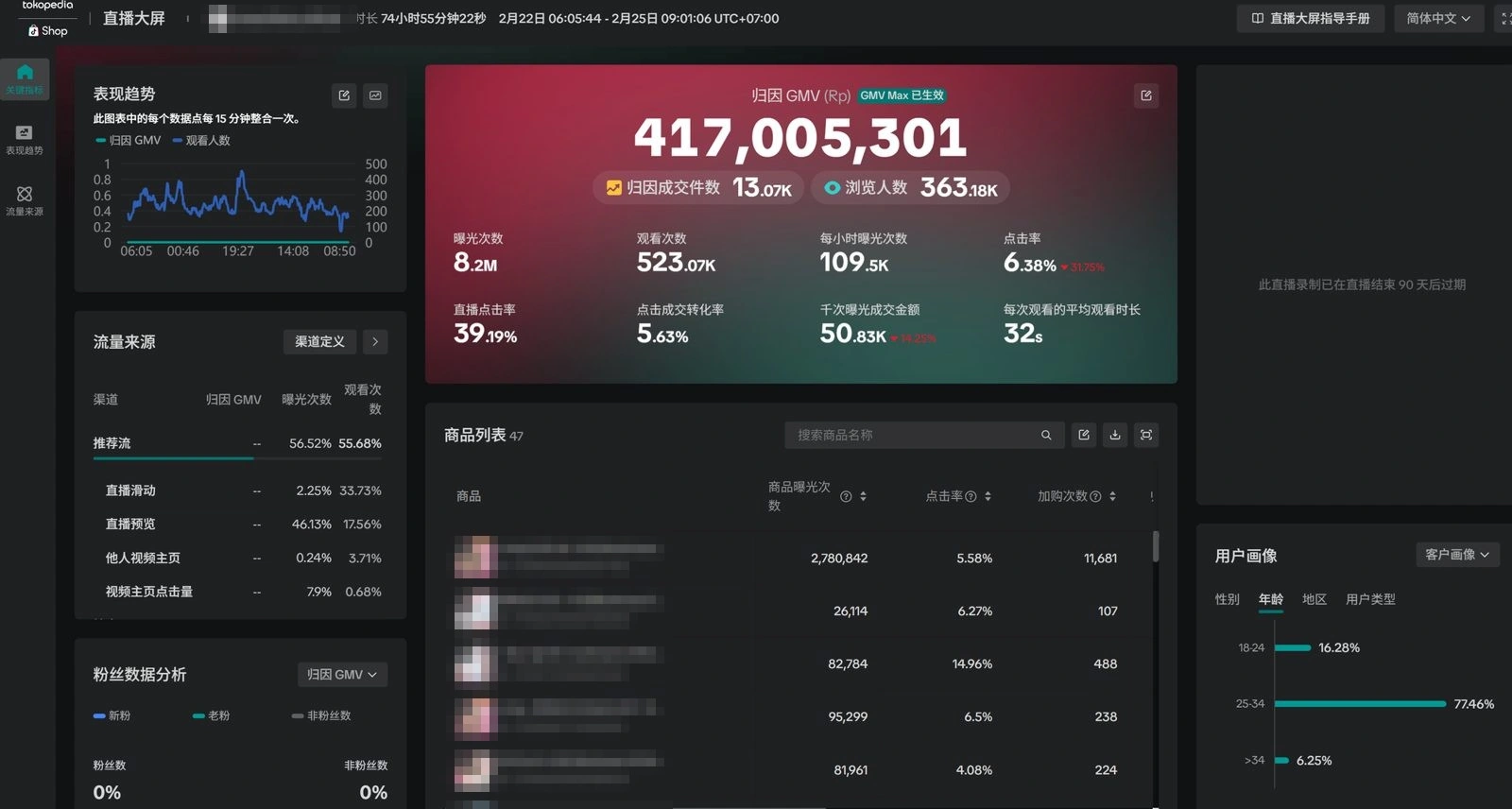Click product thumbnail with 82,784 exposures
Image resolution: width=1512 pixels, height=809 pixels.
coord(475,663)
